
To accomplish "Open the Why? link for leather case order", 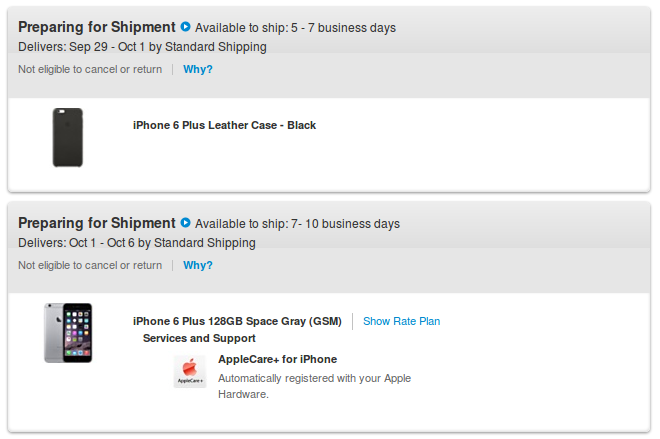I will (198, 69).
